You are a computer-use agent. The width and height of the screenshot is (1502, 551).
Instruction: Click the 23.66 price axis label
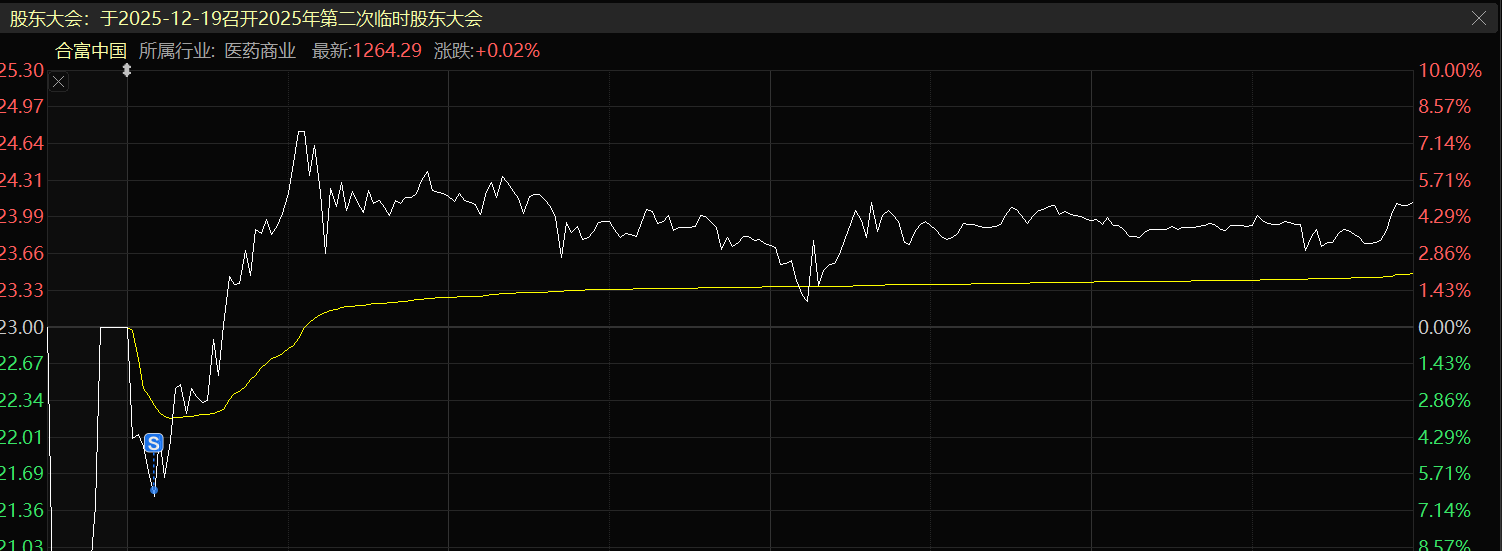(x=22, y=253)
